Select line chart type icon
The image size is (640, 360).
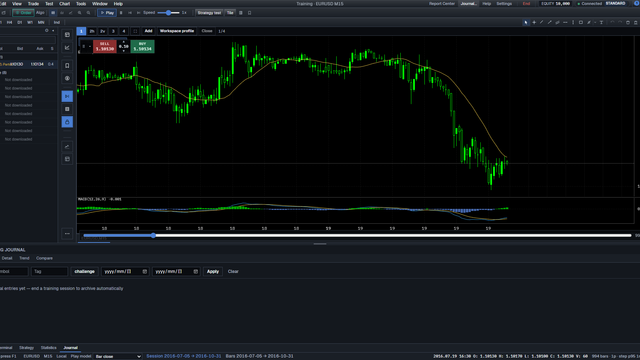coord(71,13)
